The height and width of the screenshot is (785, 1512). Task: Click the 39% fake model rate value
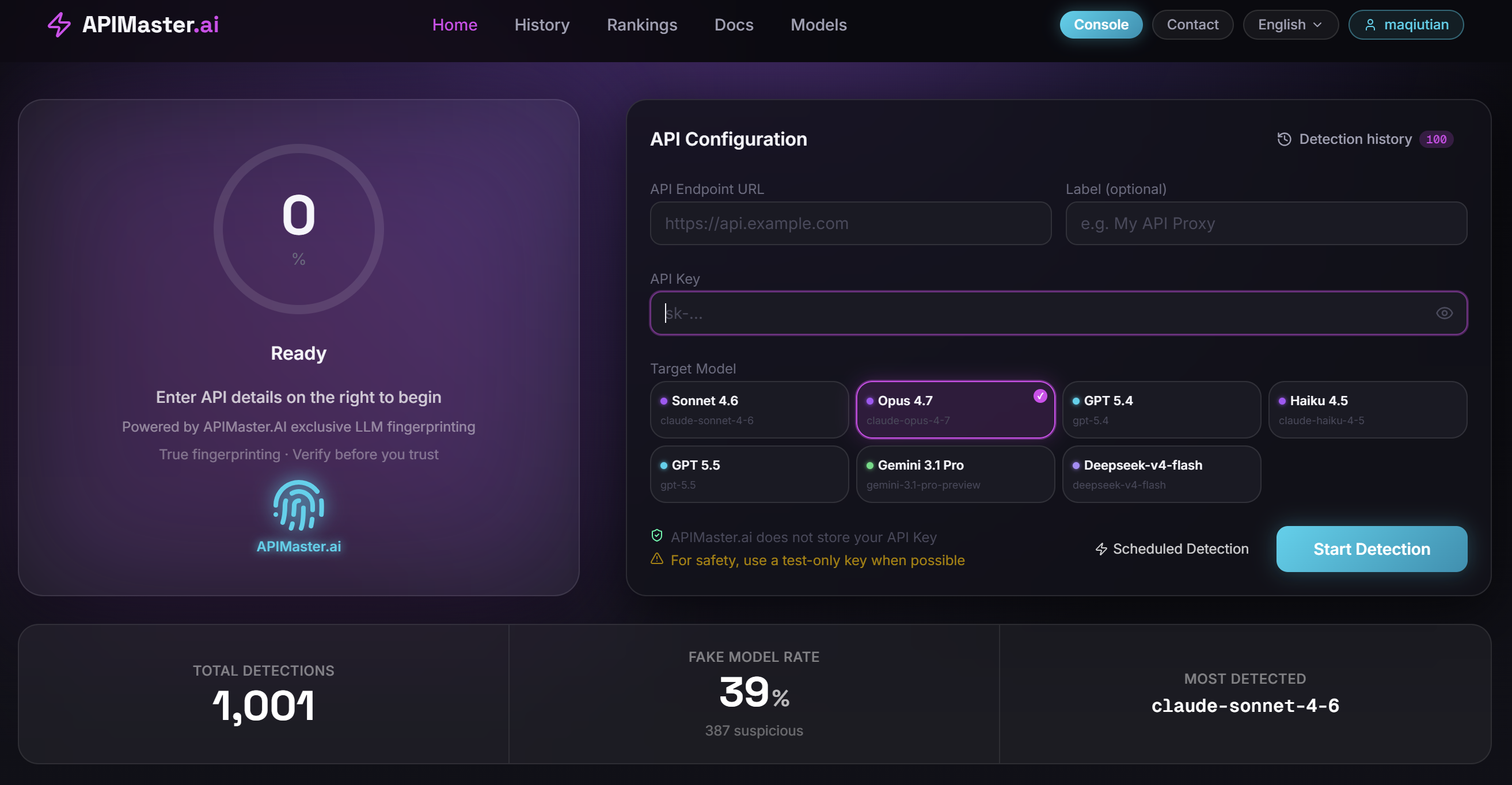click(754, 692)
